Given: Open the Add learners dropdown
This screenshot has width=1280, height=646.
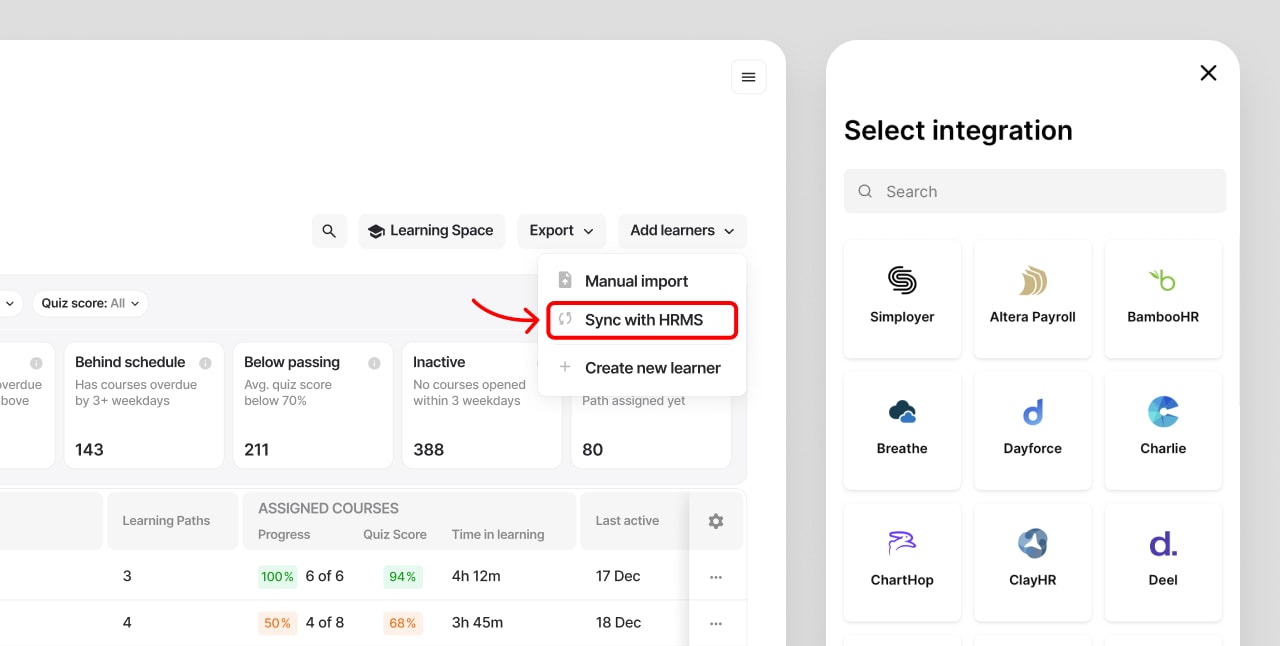Looking at the screenshot, I should [682, 231].
